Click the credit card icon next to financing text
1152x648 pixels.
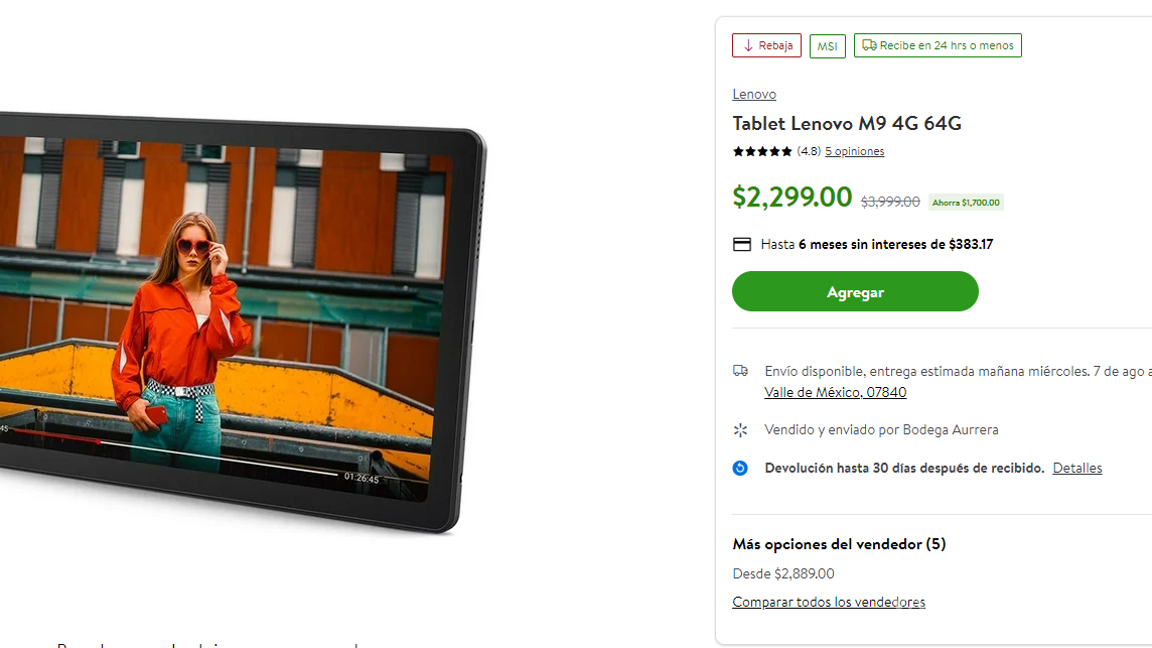[x=741, y=243]
